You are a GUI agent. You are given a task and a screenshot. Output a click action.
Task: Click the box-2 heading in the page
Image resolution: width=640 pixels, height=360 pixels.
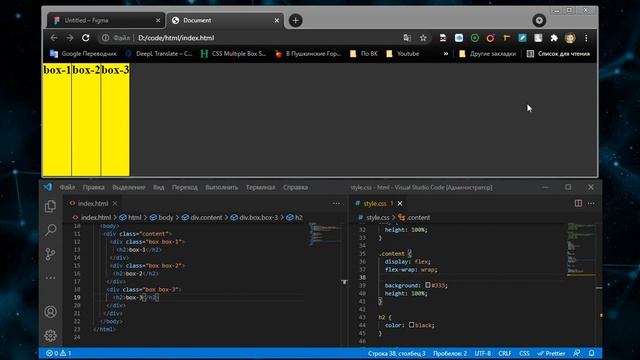click(x=86, y=70)
